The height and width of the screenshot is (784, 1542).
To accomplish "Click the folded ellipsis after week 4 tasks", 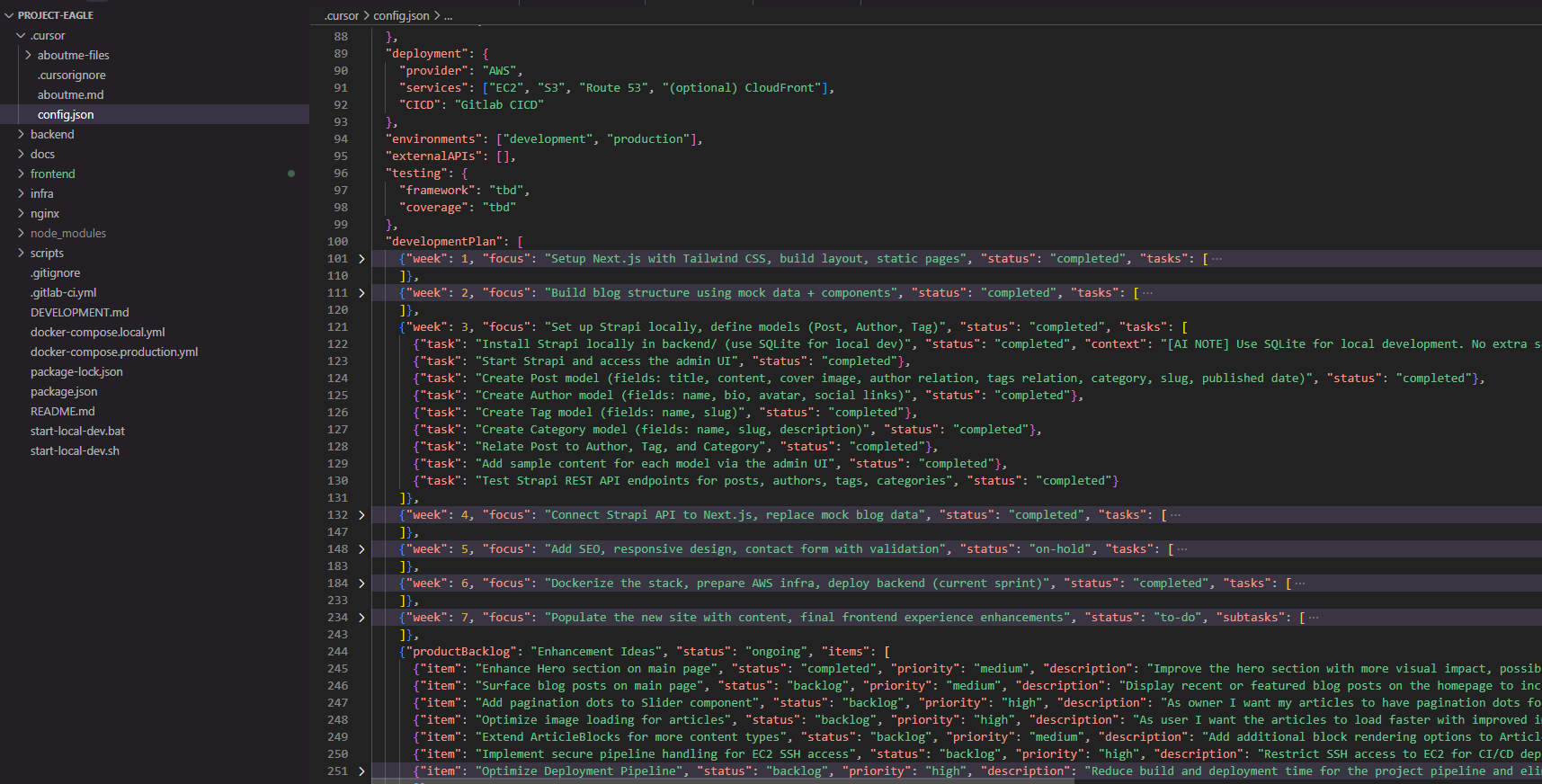I will click(x=1176, y=515).
